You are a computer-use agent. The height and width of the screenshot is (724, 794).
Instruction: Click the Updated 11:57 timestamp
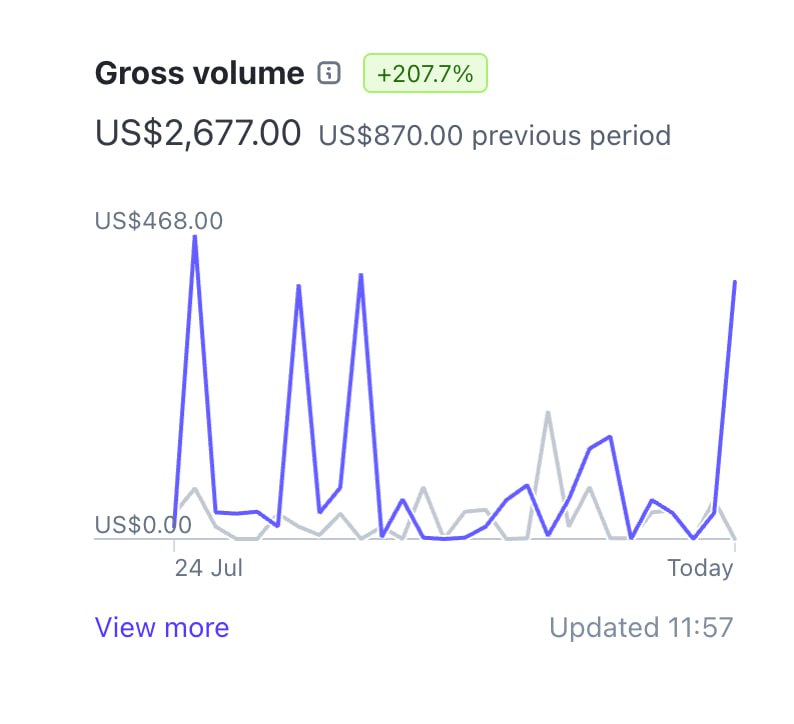pyautogui.click(x=641, y=627)
